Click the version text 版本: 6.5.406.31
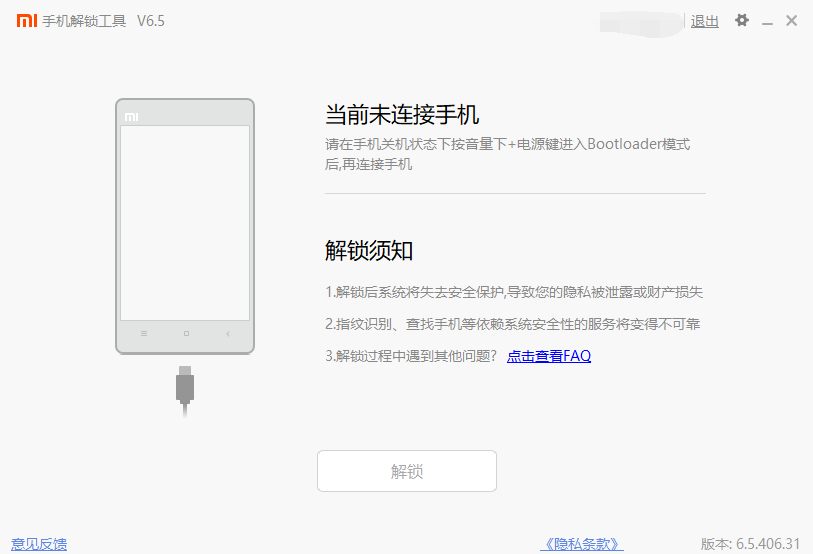This screenshot has height=554, width=813. click(750, 544)
